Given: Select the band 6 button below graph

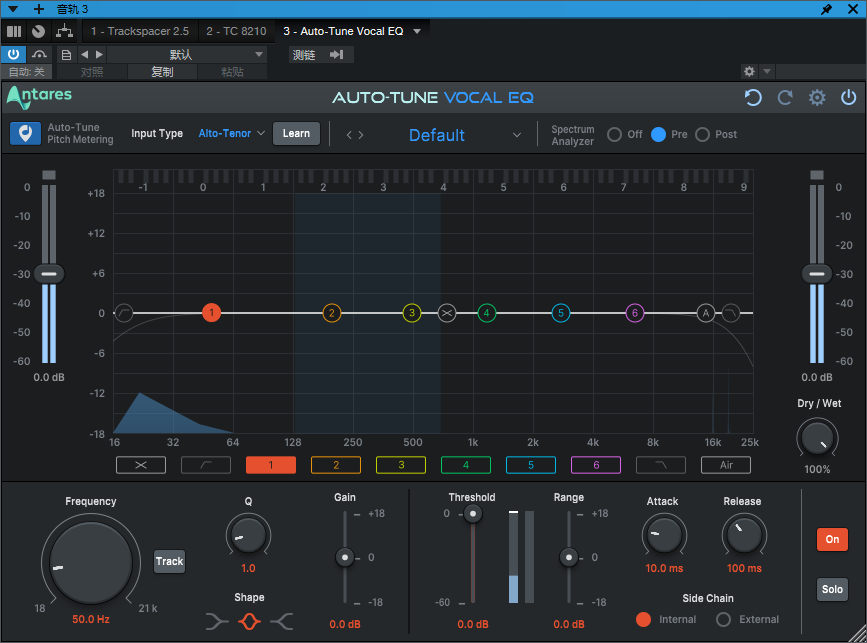Looking at the screenshot, I should 596,465.
